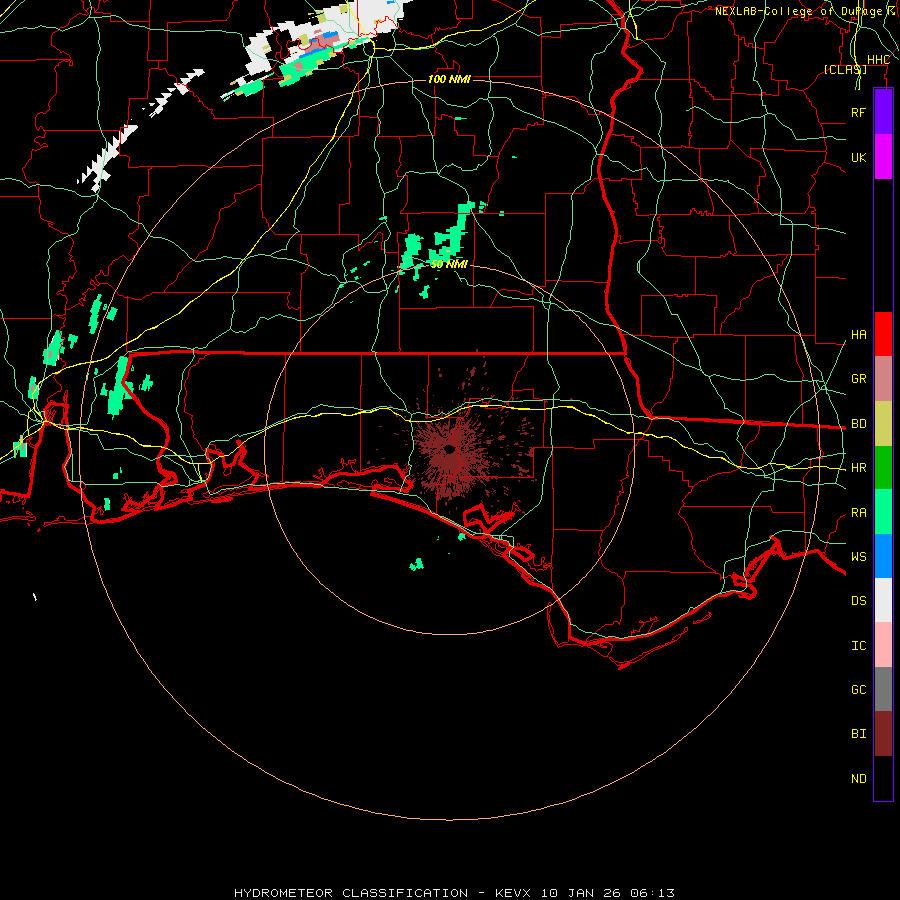This screenshot has height=900, width=900.
Task: Click the GC legend label
Action: click(858, 690)
